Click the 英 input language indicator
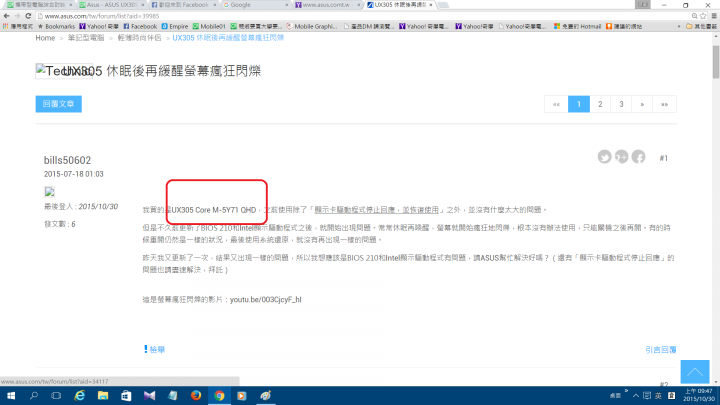 (x=658, y=395)
